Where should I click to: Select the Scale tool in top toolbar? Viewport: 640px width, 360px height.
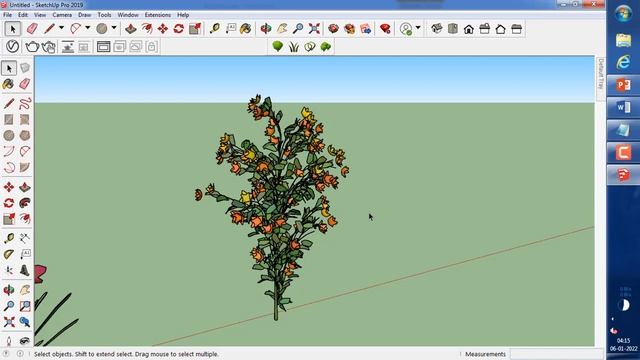click(x=195, y=29)
